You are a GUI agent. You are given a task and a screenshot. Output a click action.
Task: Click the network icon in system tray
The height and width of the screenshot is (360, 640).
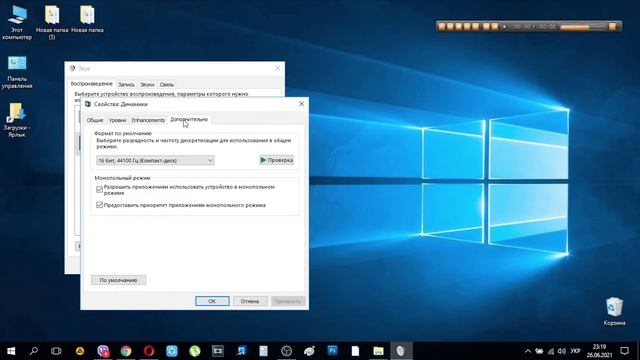pos(551,351)
